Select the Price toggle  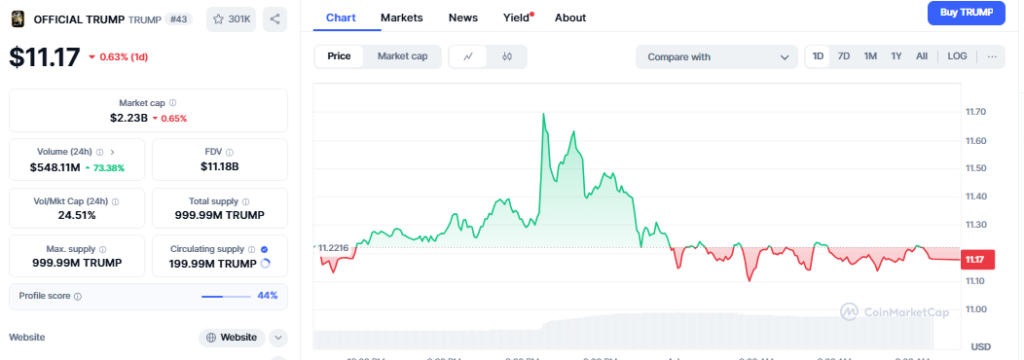coord(339,57)
